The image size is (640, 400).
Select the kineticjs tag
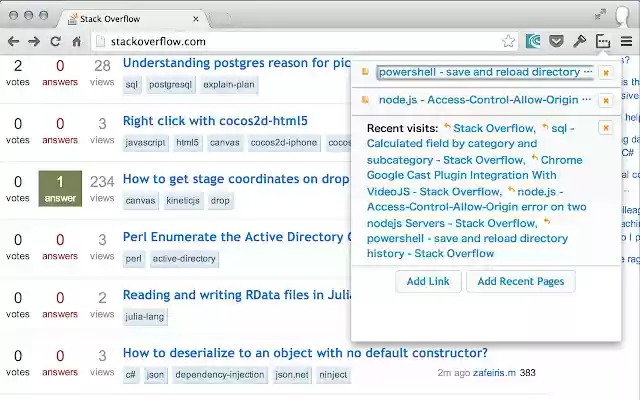click(183, 201)
